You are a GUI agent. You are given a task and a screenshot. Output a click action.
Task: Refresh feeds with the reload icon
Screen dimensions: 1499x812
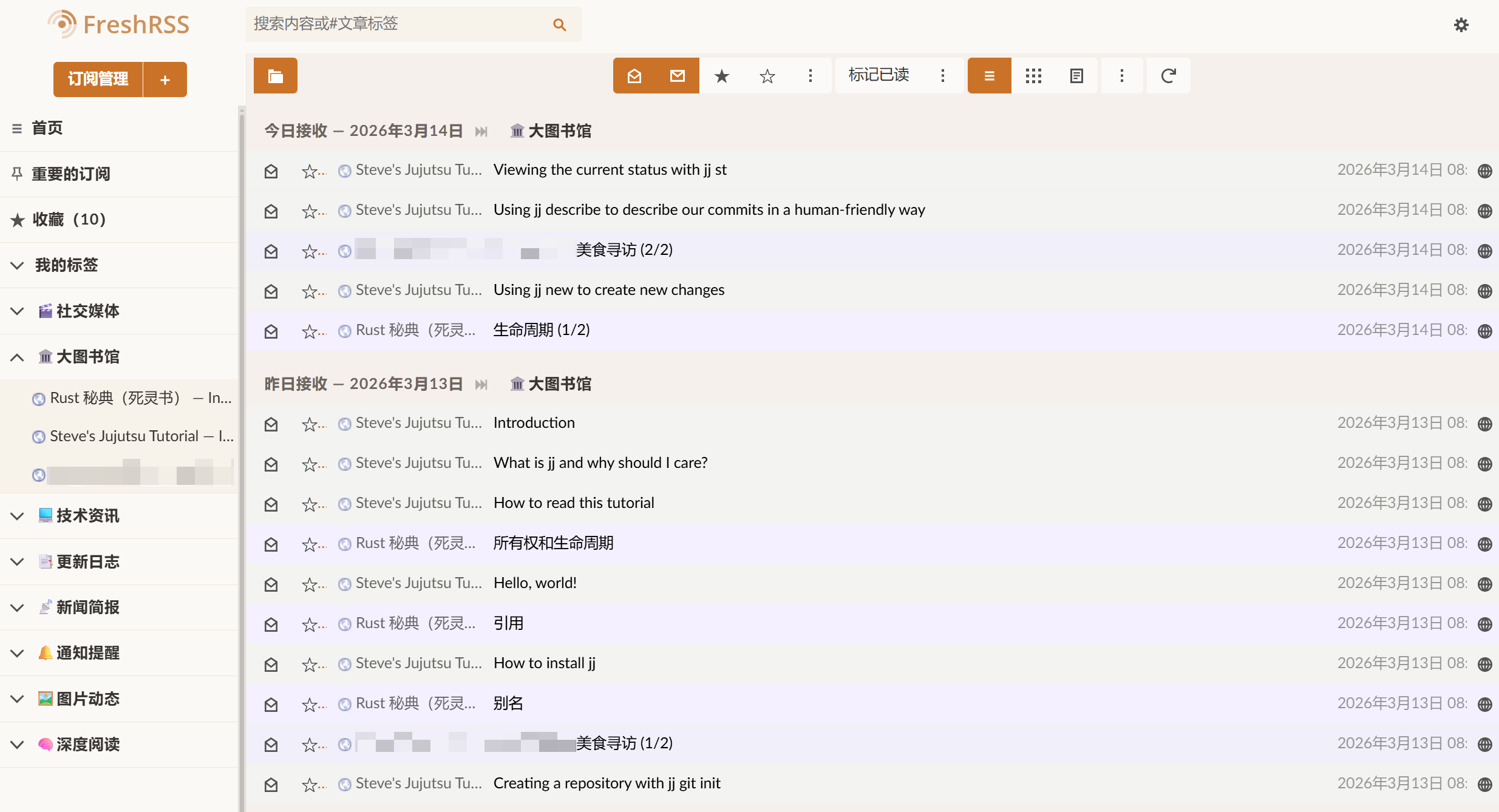(x=1168, y=76)
